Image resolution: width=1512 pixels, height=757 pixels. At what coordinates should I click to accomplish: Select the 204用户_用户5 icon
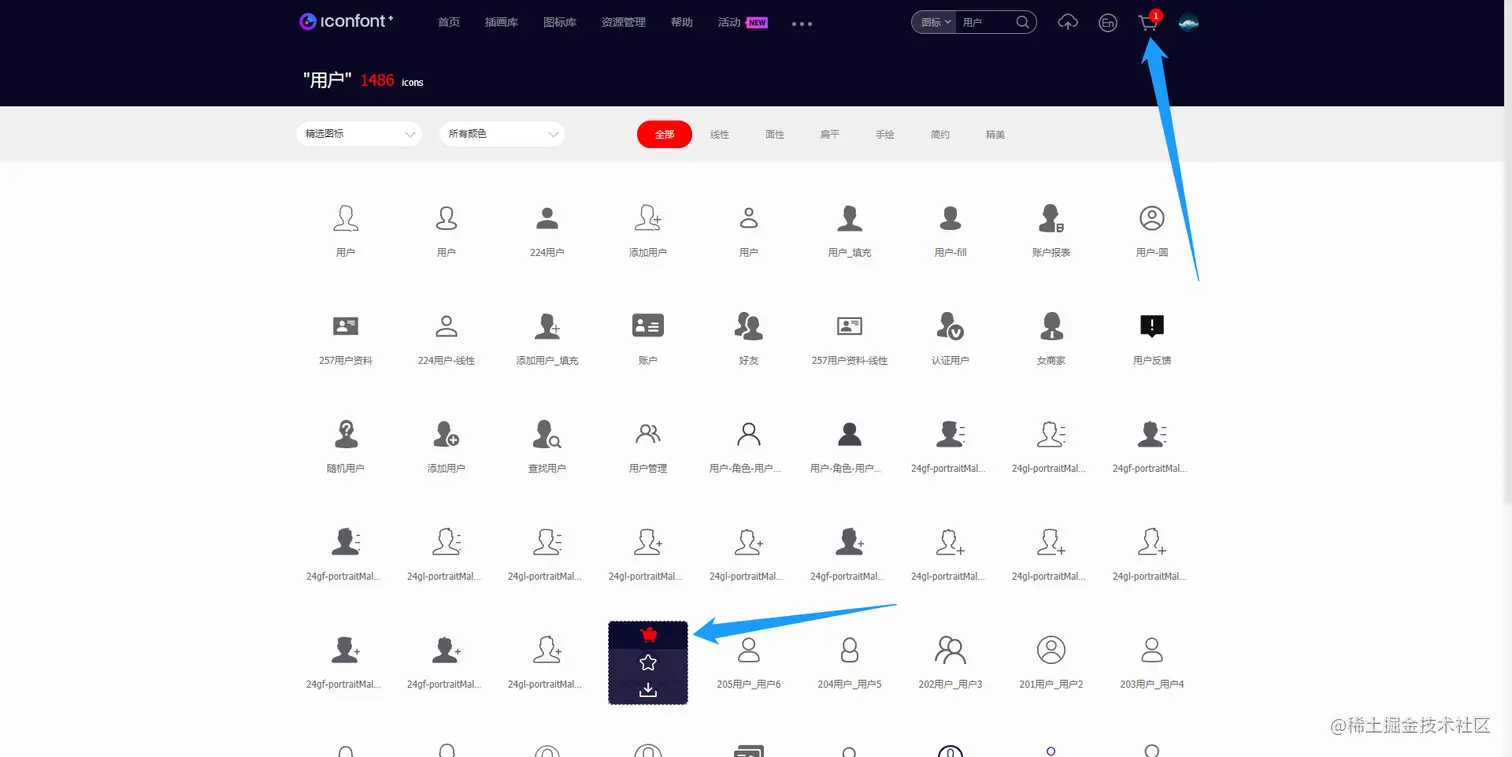coord(850,650)
